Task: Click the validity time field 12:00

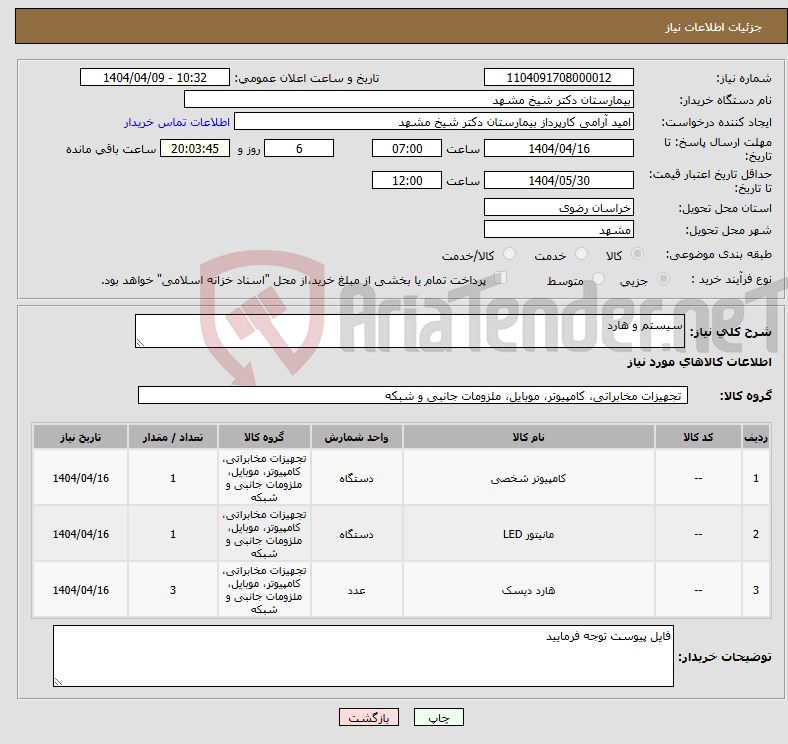Action: pos(407,180)
